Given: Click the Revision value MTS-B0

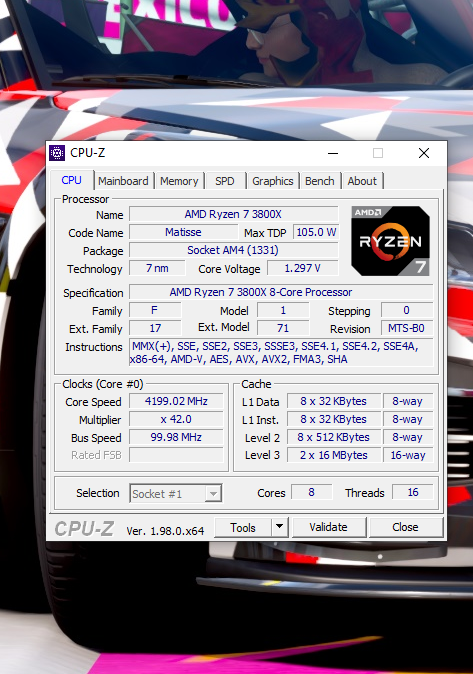Looking at the screenshot, I should pos(407,328).
